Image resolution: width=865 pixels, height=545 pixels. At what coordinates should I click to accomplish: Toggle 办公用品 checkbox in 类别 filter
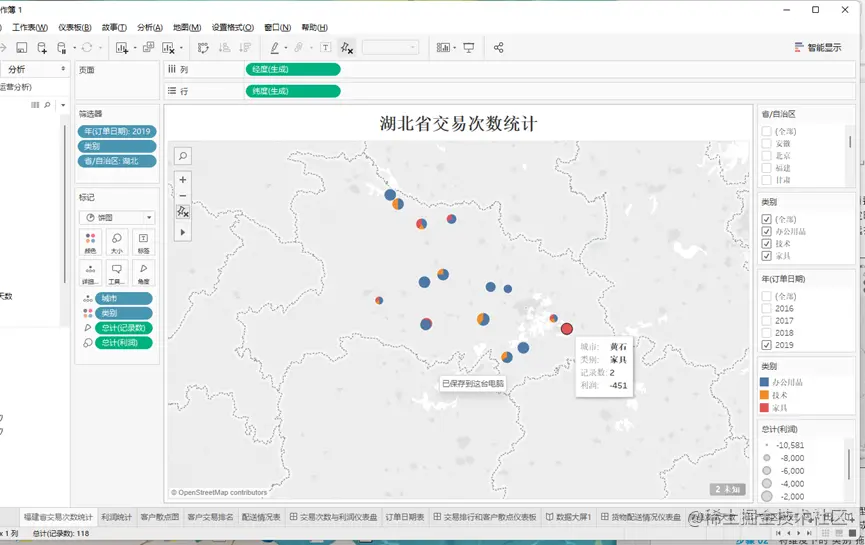pyautogui.click(x=766, y=231)
